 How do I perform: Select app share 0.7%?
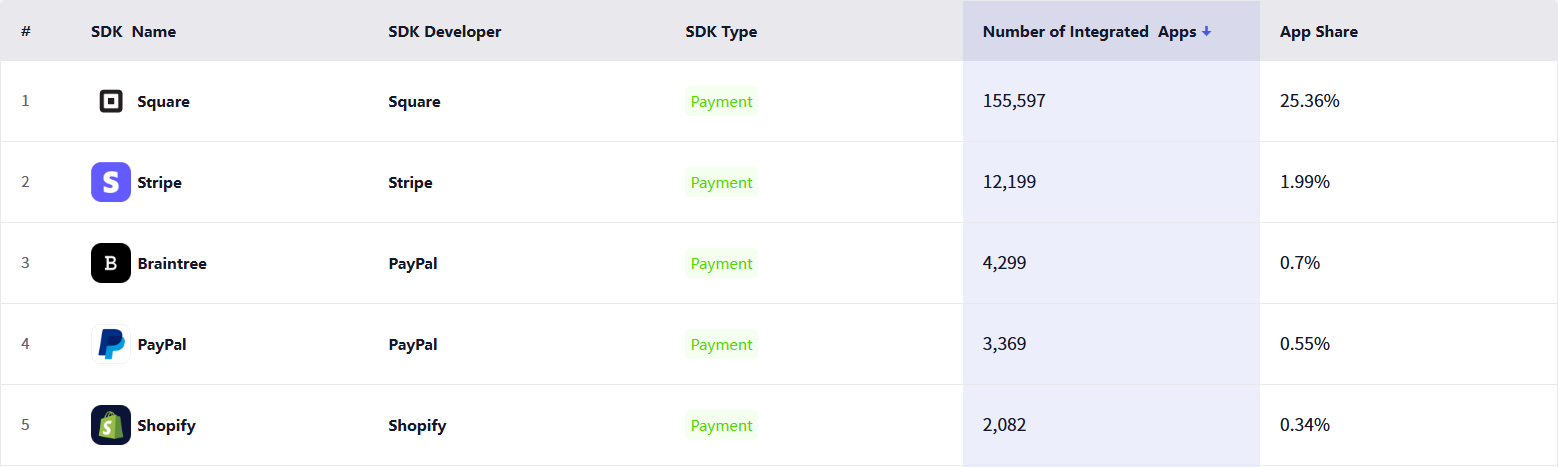[1300, 263]
